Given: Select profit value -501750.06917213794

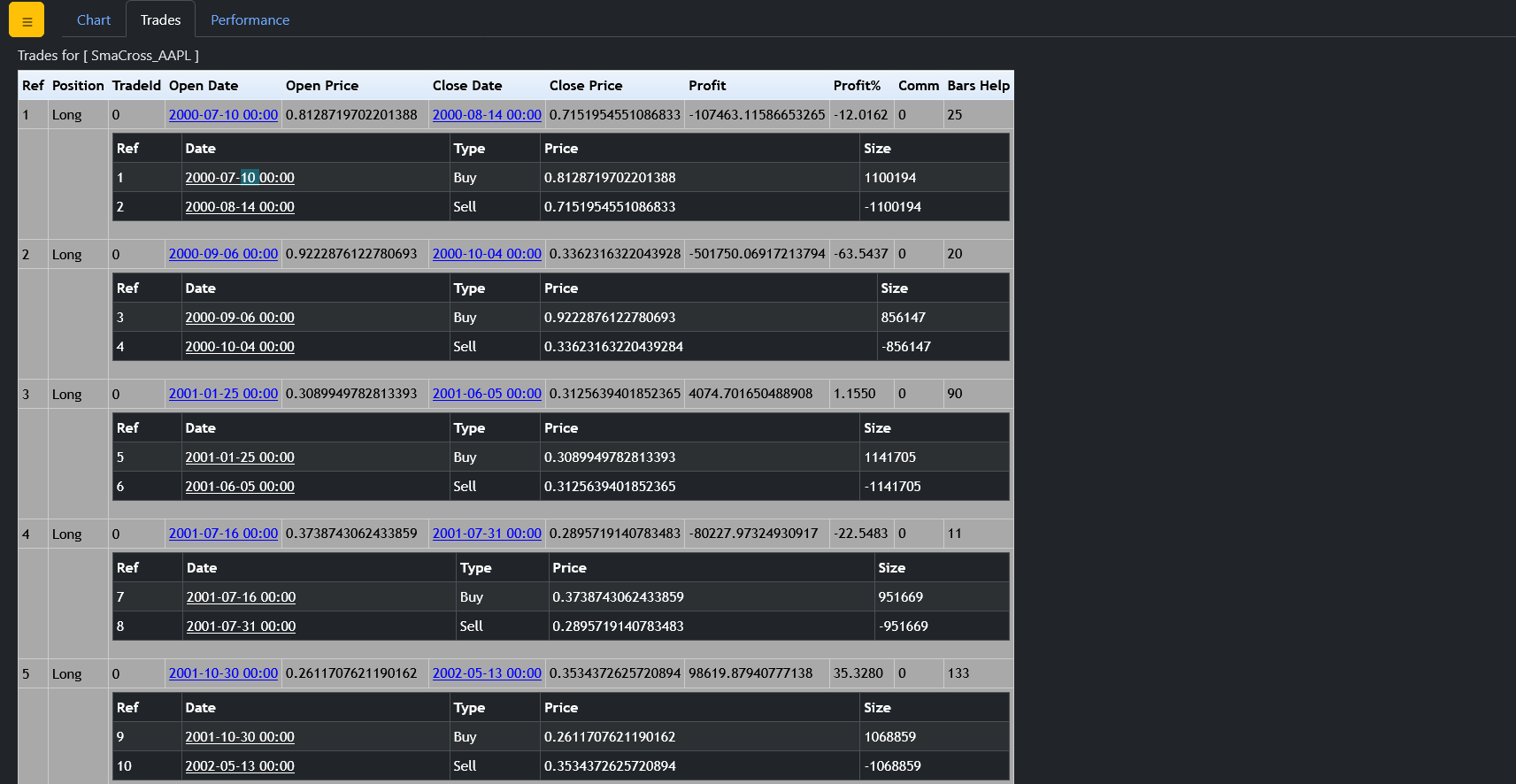Looking at the screenshot, I should coord(757,254).
